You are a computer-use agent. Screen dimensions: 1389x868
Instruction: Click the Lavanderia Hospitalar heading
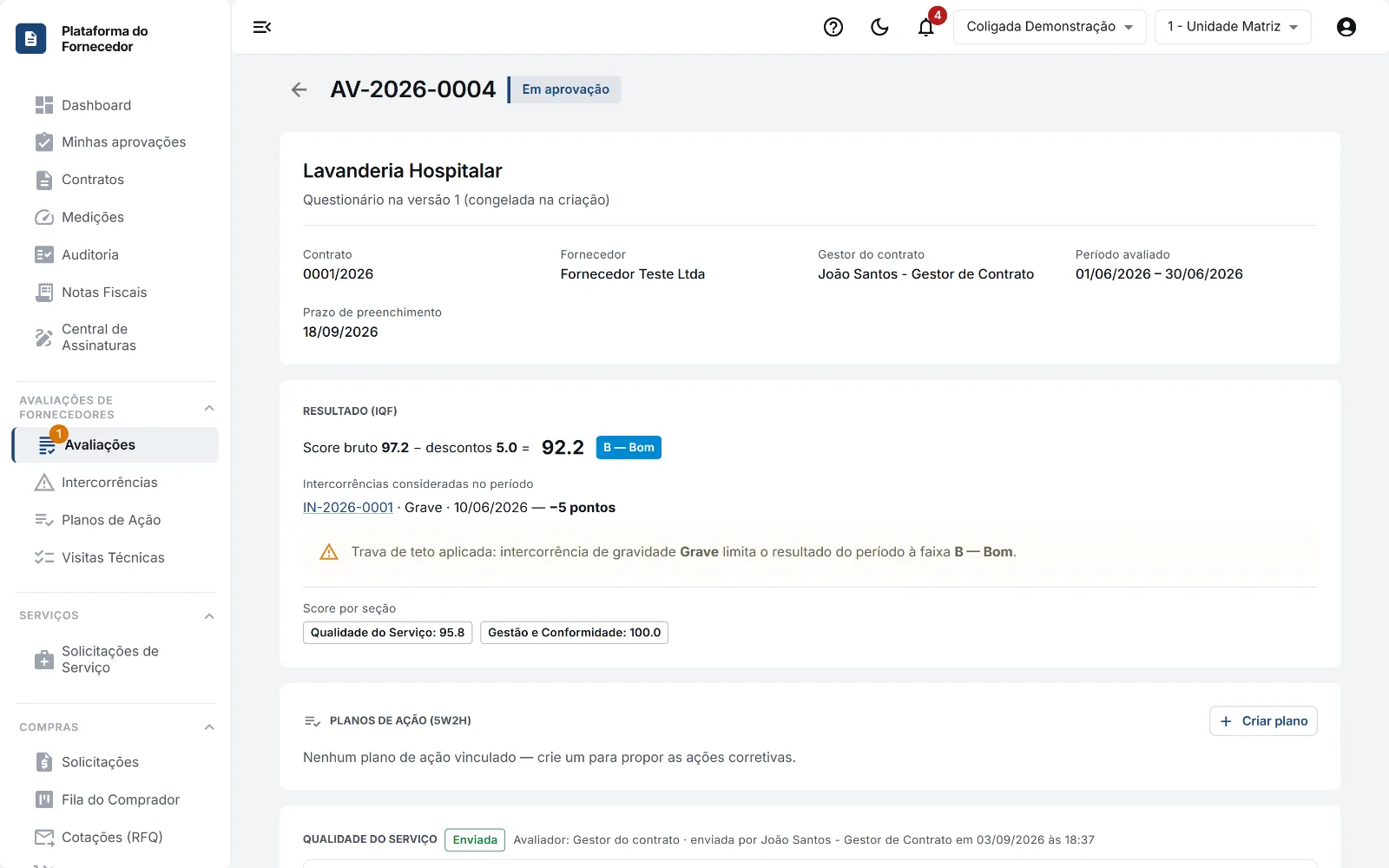(403, 171)
